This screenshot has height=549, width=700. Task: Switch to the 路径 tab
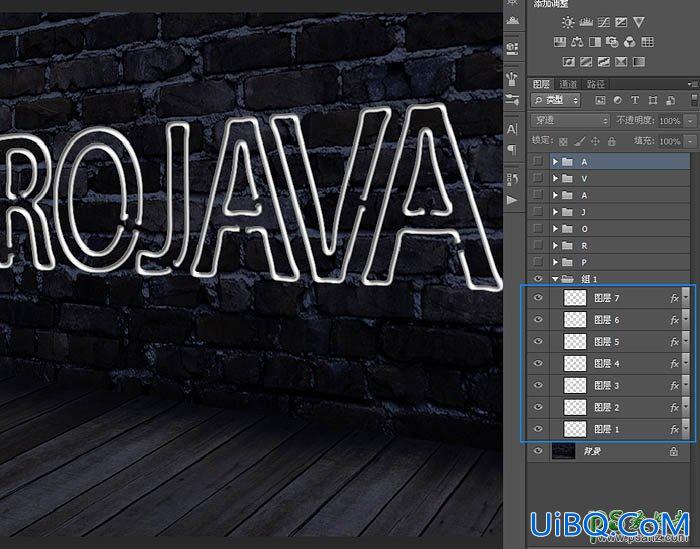click(x=596, y=84)
